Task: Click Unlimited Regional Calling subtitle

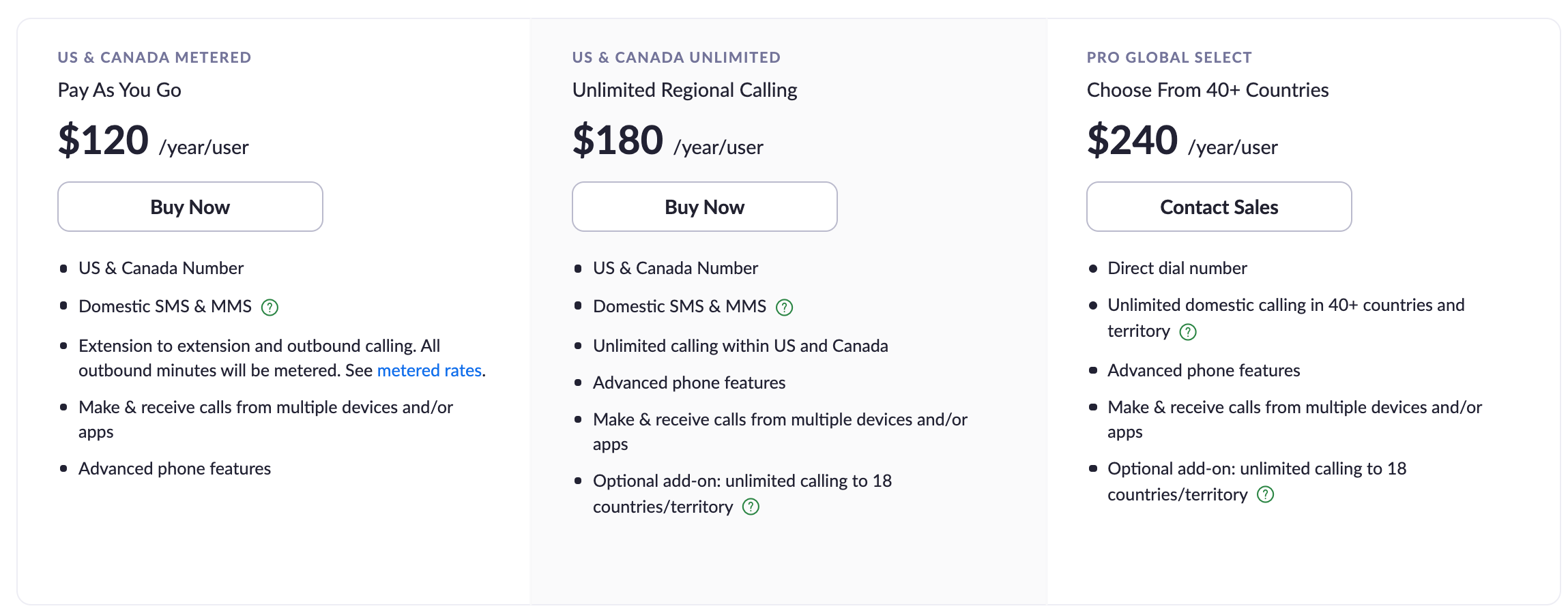Action: 685,90
